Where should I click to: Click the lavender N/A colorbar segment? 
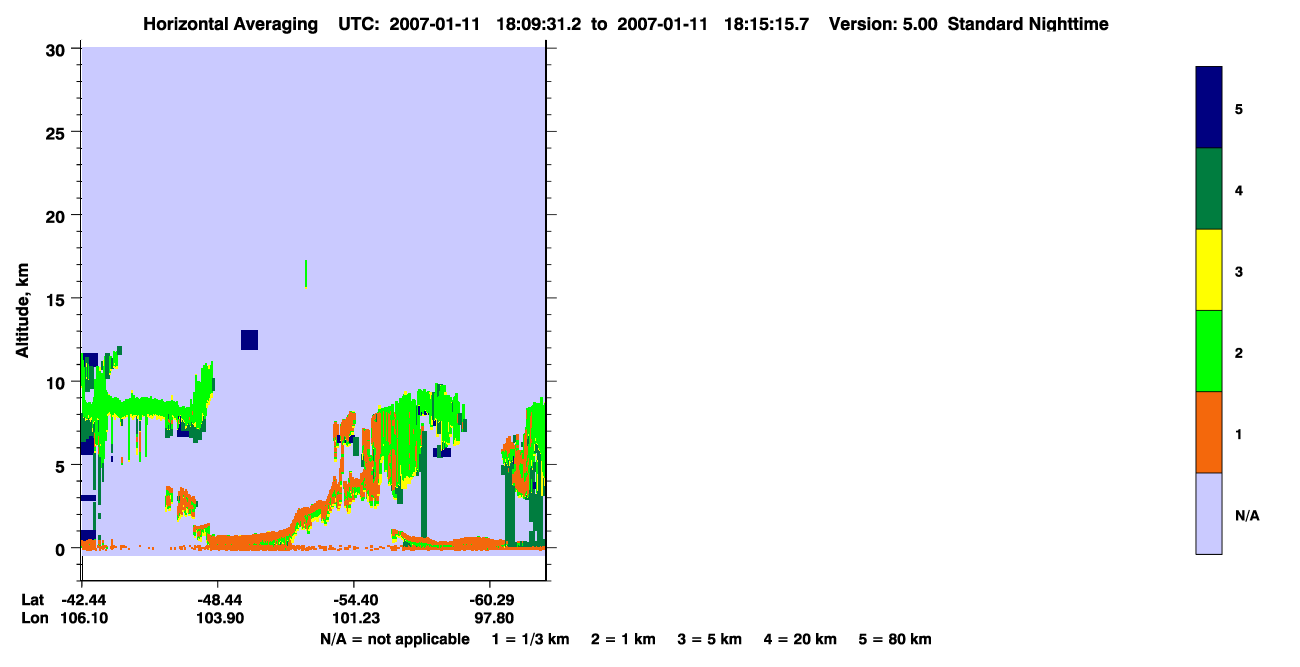[1209, 513]
